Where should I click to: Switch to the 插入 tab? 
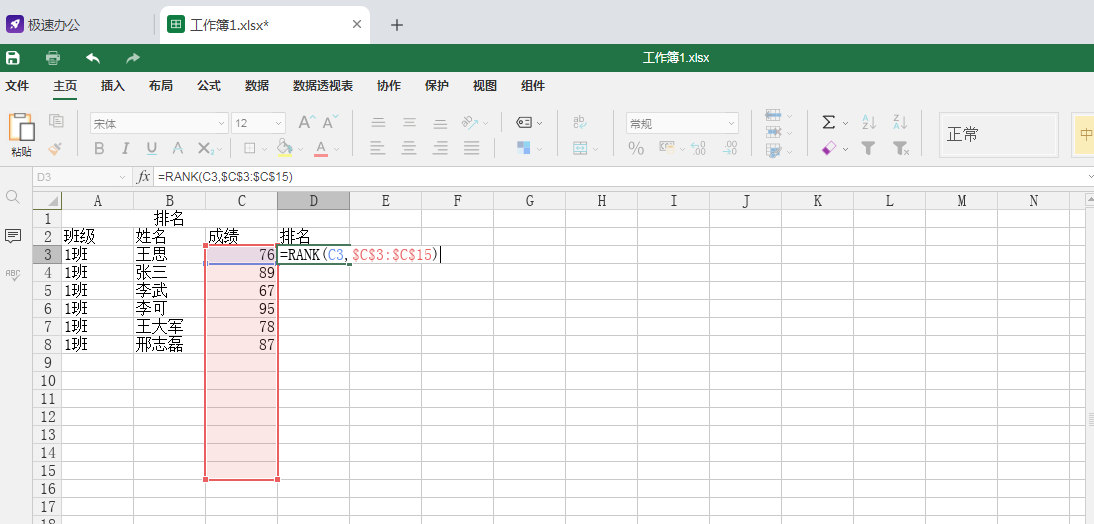pos(113,87)
